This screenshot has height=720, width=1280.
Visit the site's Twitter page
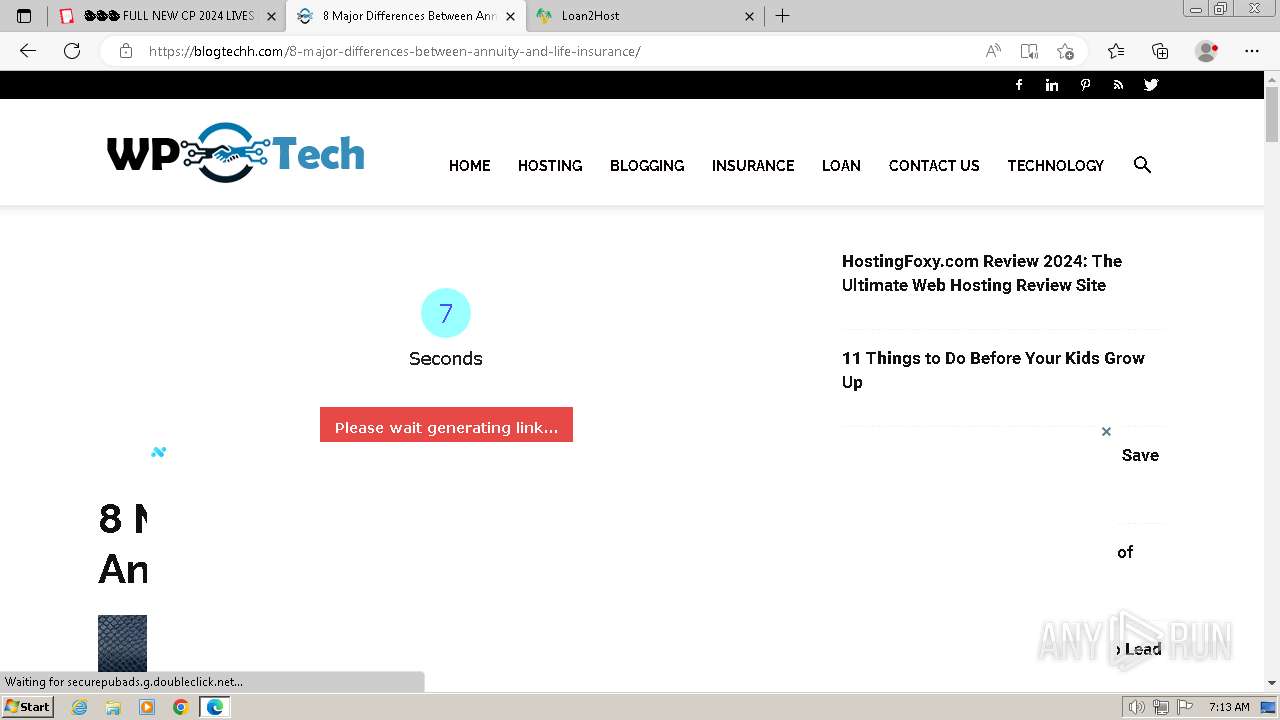[x=1151, y=85]
